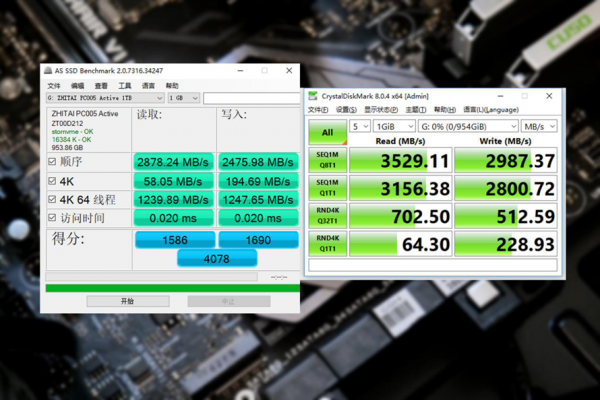
Task: Open the G: 0% (0/954GiB) drive dropdown
Action: tap(468, 126)
